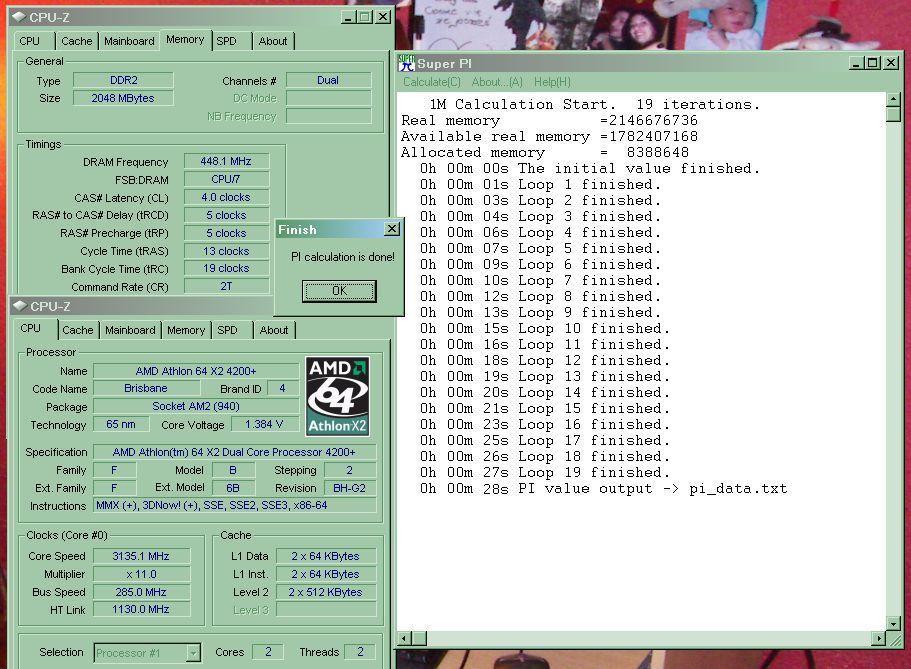Viewport: 911px width, 669px height.
Task: Click the CPU-Z logo icon in the lower window title bar
Action: click(20, 306)
